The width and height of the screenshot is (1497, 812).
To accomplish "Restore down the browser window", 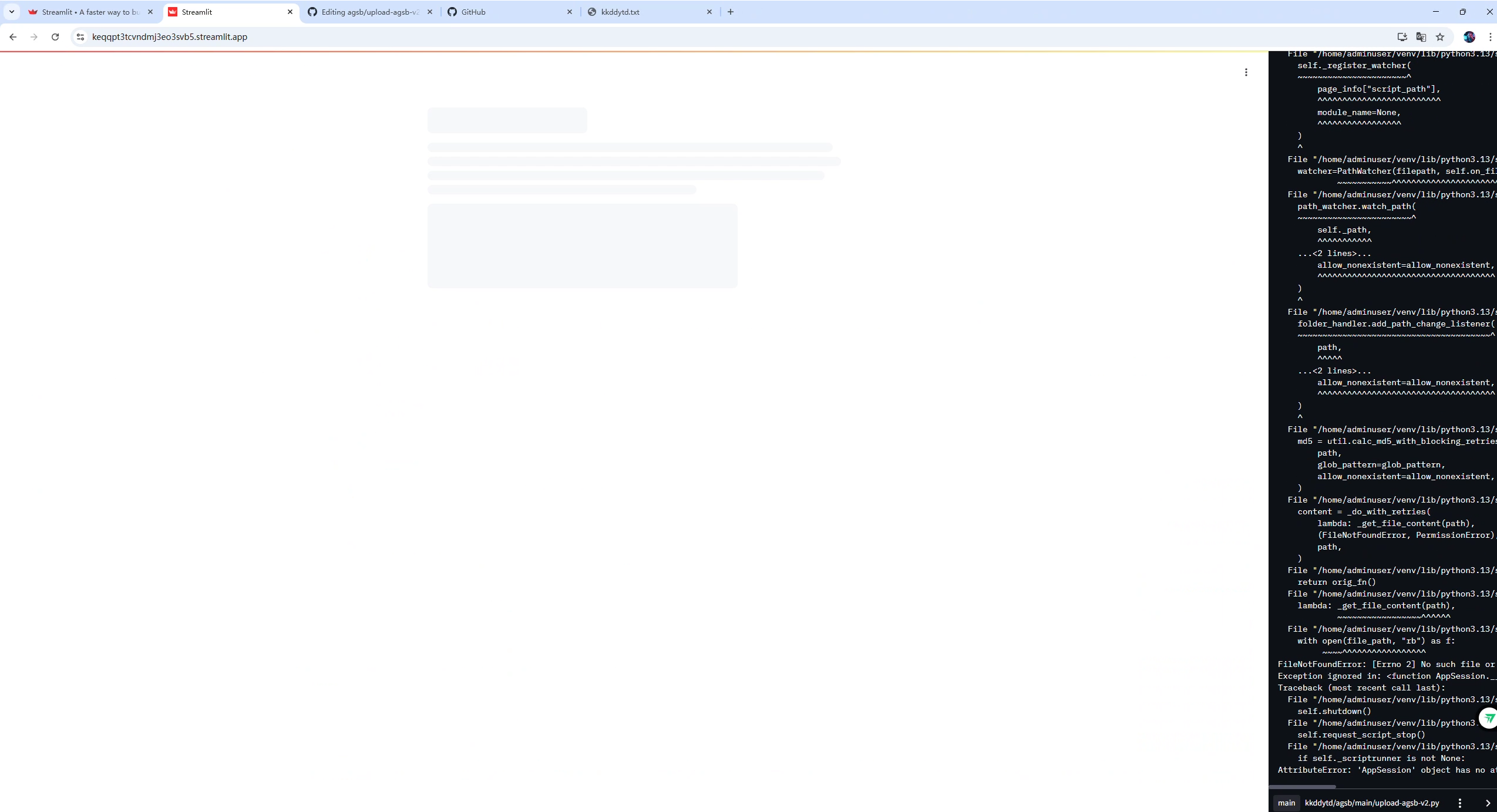I will [x=1463, y=12].
